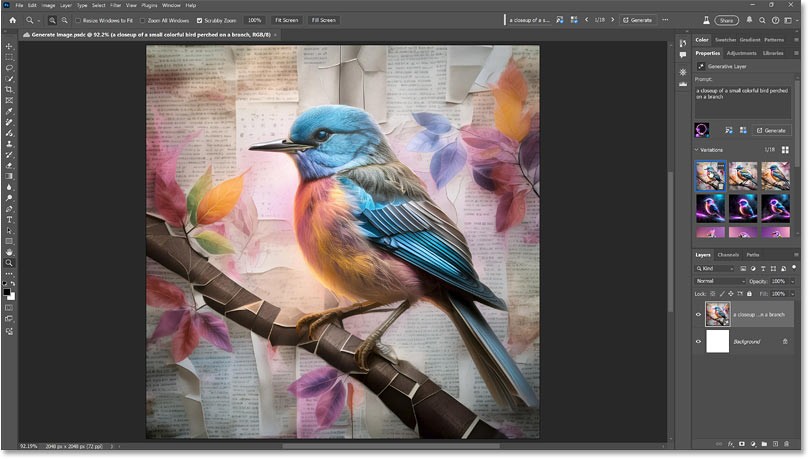
Task: Select the Lasso tool
Action: point(9,68)
